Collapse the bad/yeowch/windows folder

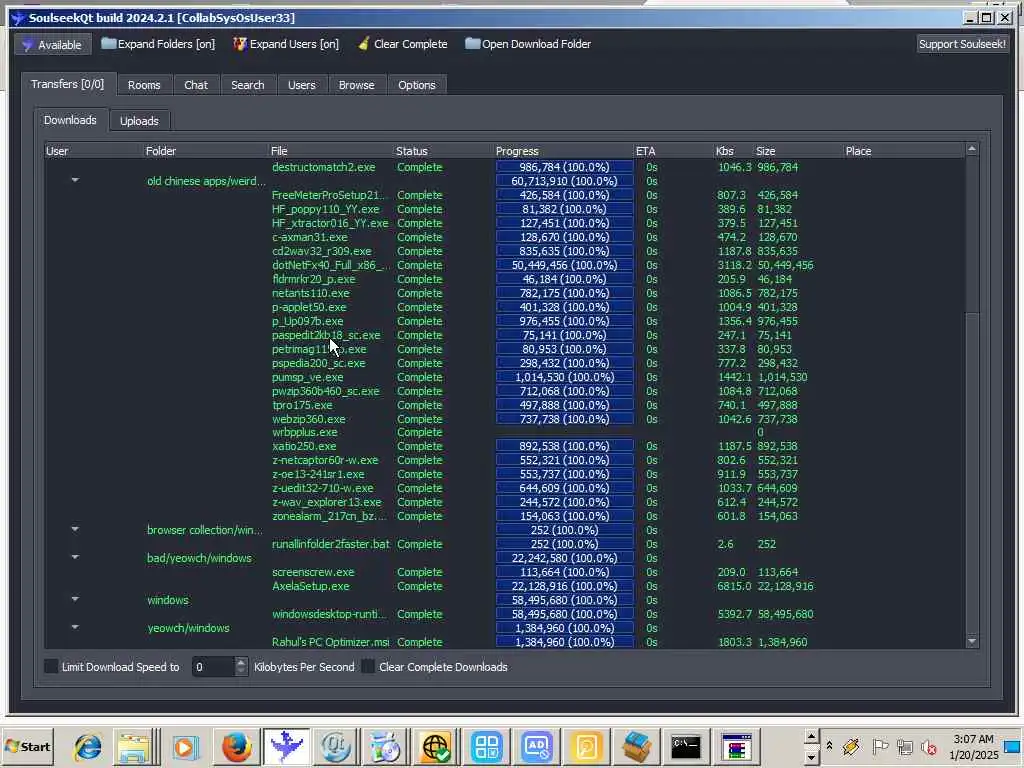pyautogui.click(x=75, y=557)
